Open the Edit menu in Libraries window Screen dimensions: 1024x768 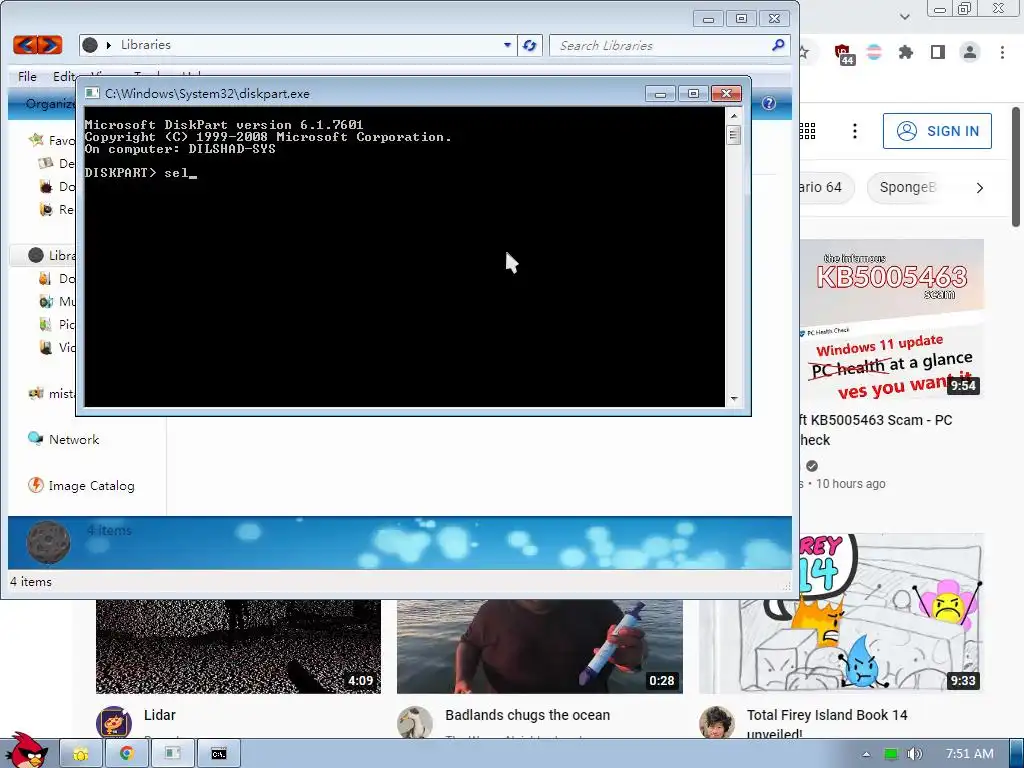click(65, 76)
